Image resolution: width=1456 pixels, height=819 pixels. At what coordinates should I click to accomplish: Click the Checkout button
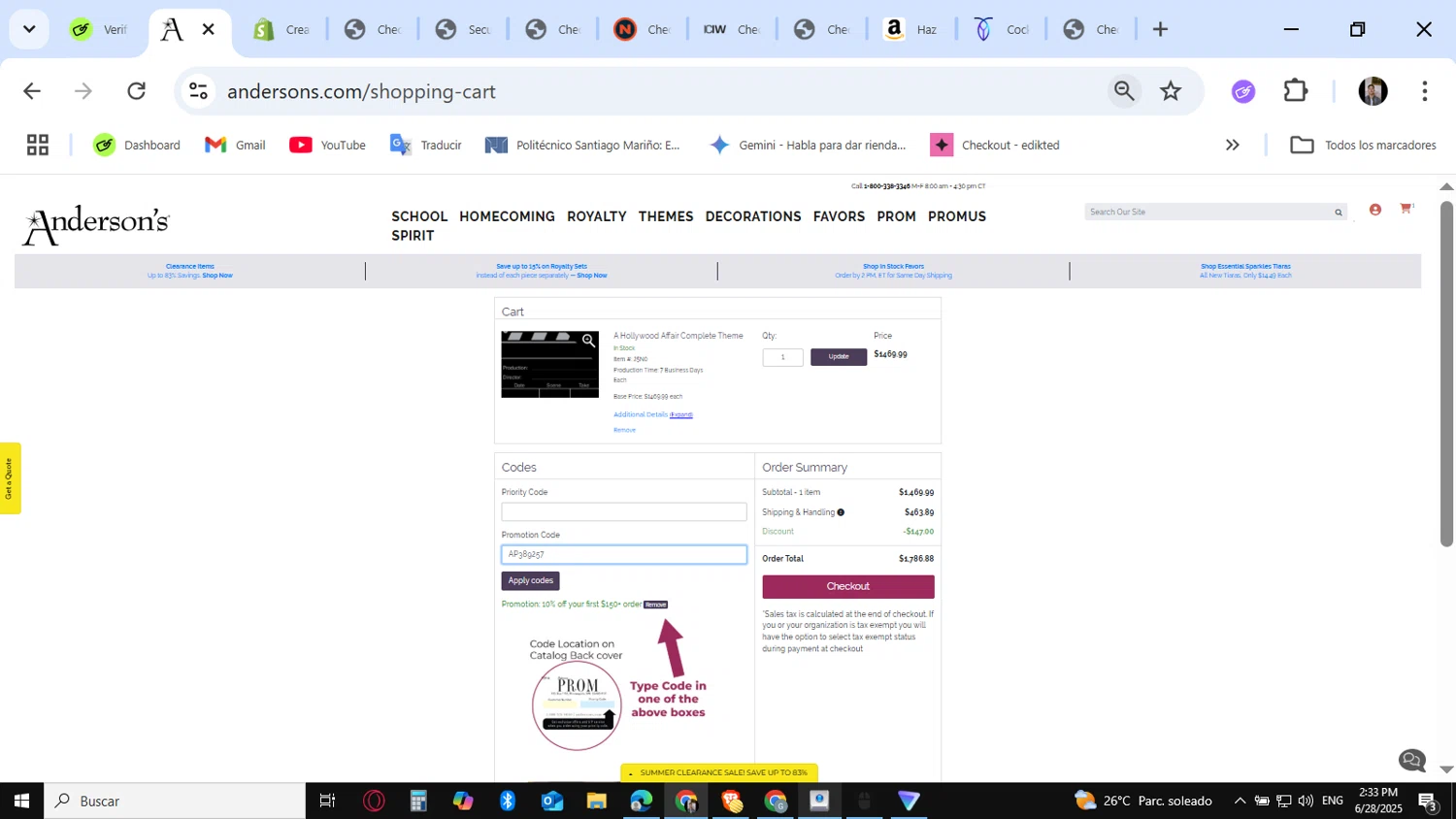[848, 586]
